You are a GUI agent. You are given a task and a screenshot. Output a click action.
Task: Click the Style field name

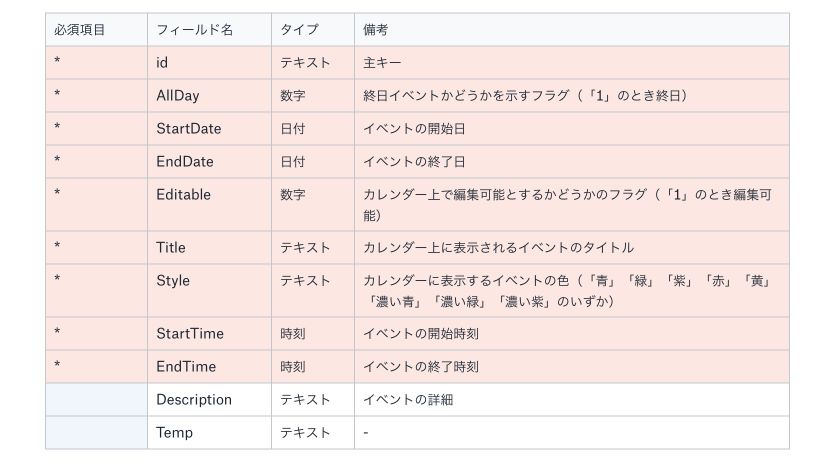click(173, 280)
